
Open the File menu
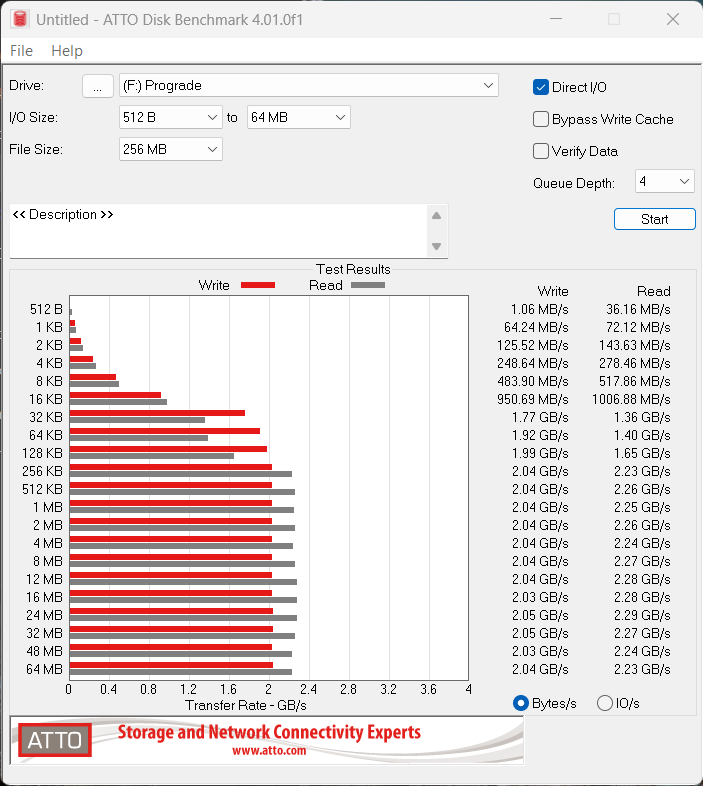[21, 51]
